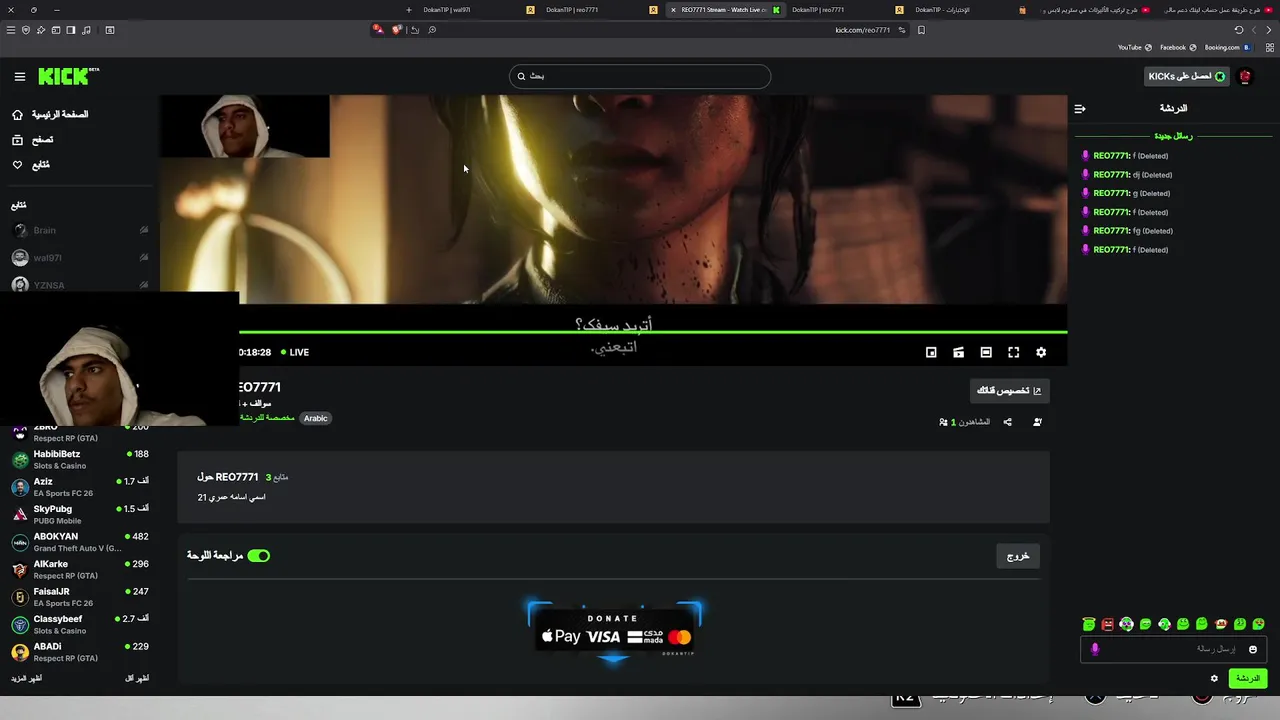Open the SkyPubg channel
The width and height of the screenshot is (1280, 720).
(78, 514)
